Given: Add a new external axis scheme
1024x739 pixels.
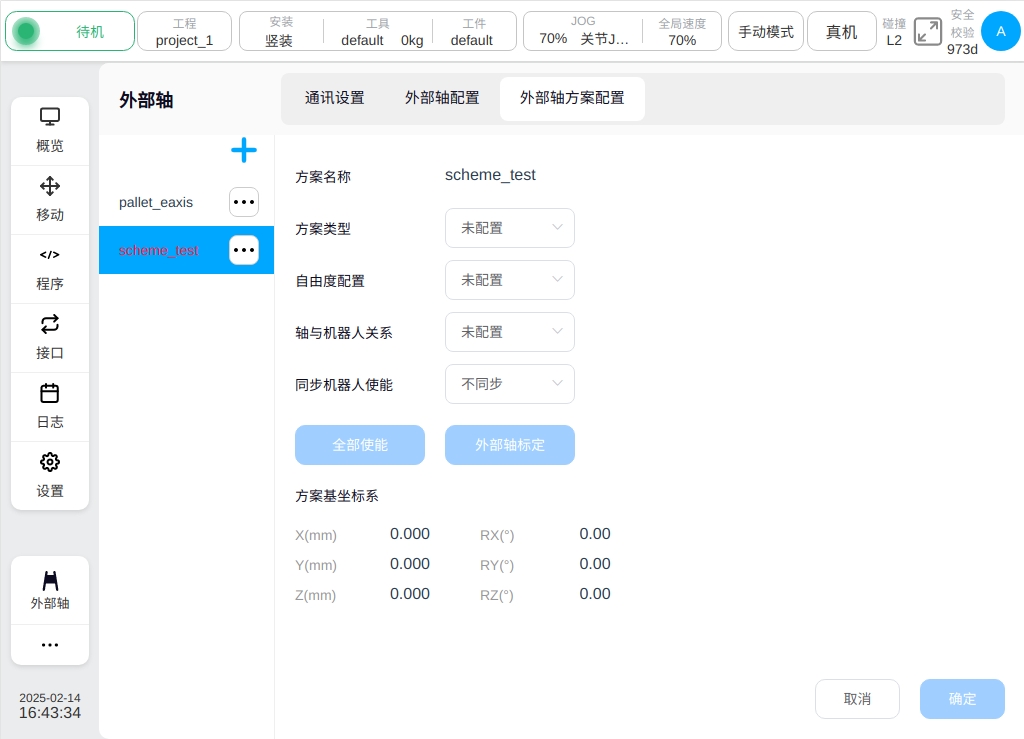Looking at the screenshot, I should coord(244,150).
